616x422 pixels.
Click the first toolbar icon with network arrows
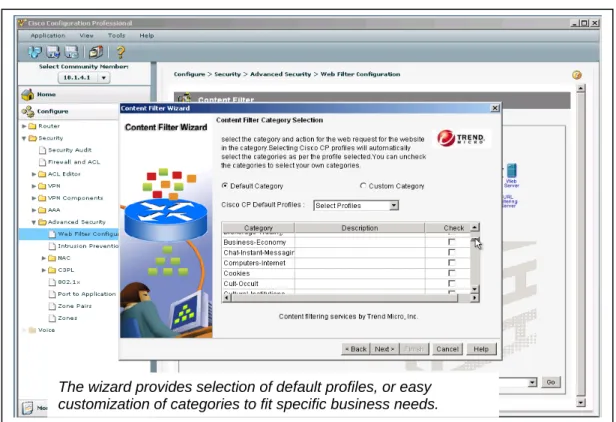tap(35, 52)
